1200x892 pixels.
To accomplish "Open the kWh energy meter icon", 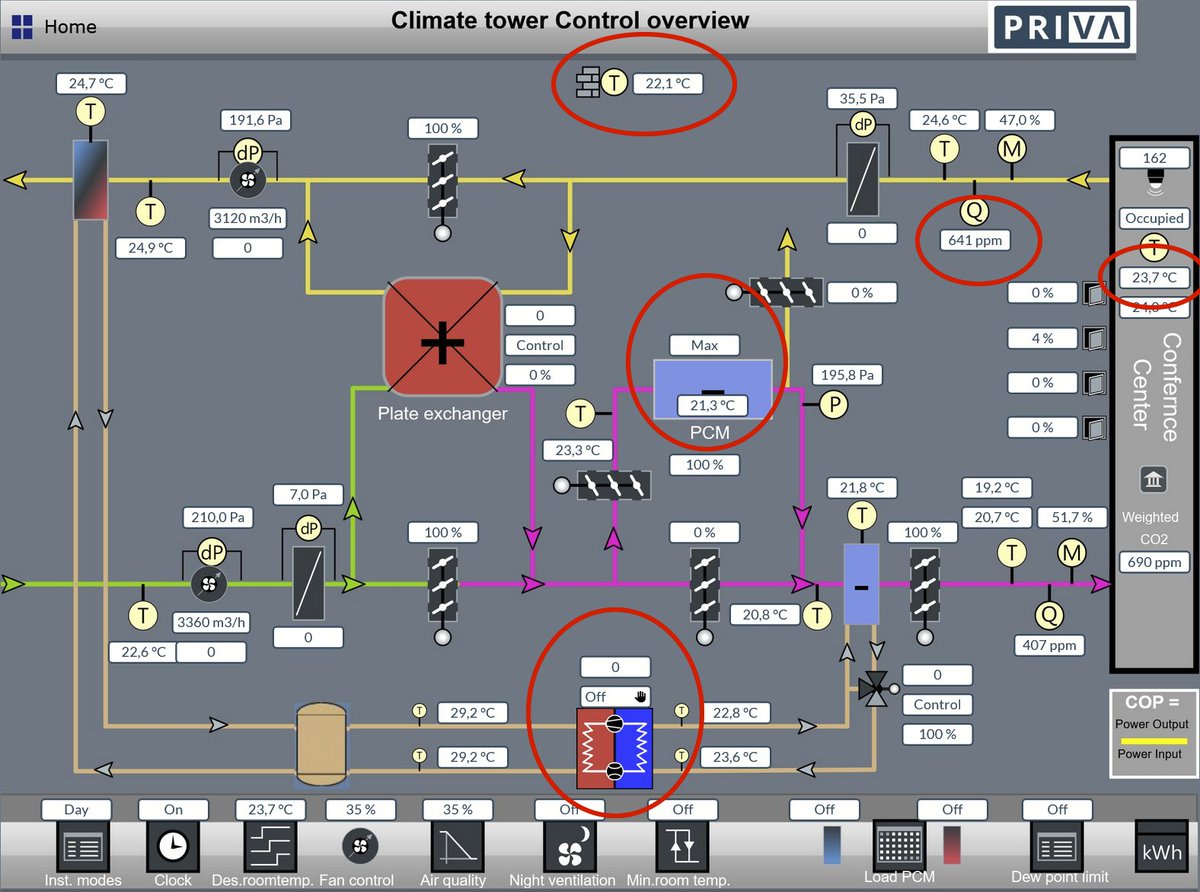I will (x=1160, y=847).
